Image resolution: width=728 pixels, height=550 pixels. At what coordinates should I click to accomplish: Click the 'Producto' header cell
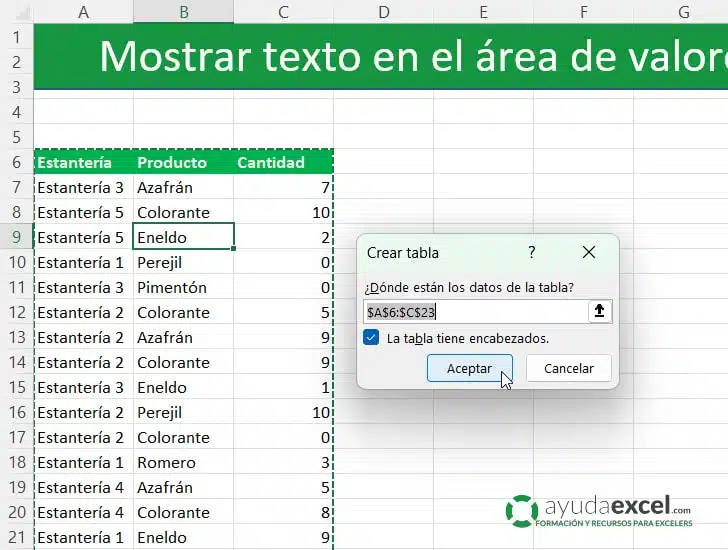tap(183, 162)
